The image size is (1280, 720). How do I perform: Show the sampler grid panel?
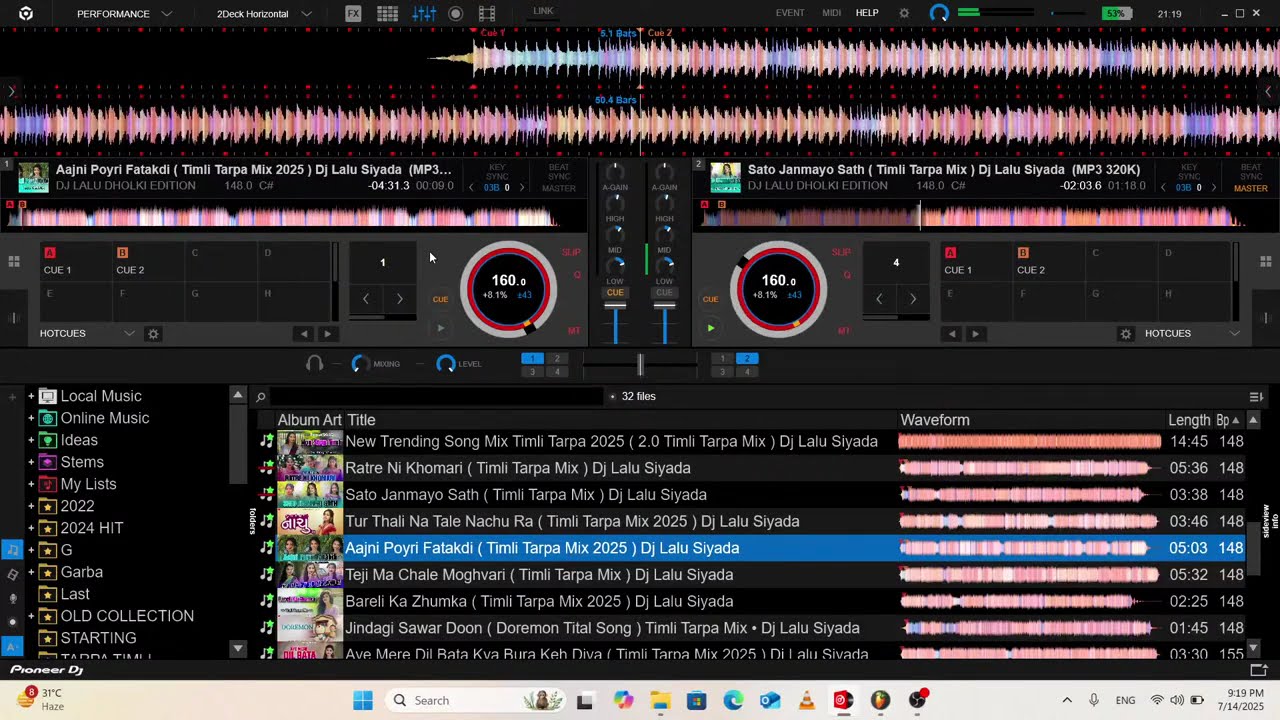pos(387,13)
